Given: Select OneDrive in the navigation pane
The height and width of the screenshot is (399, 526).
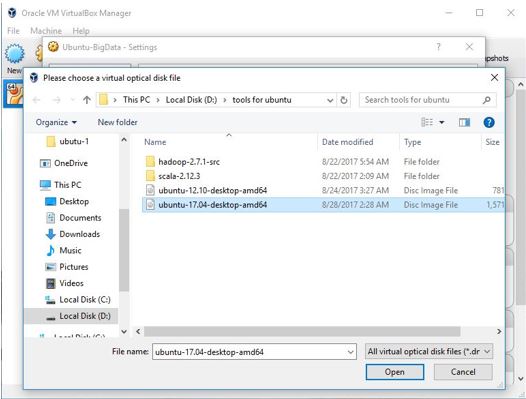Looking at the screenshot, I should pos(64,163).
